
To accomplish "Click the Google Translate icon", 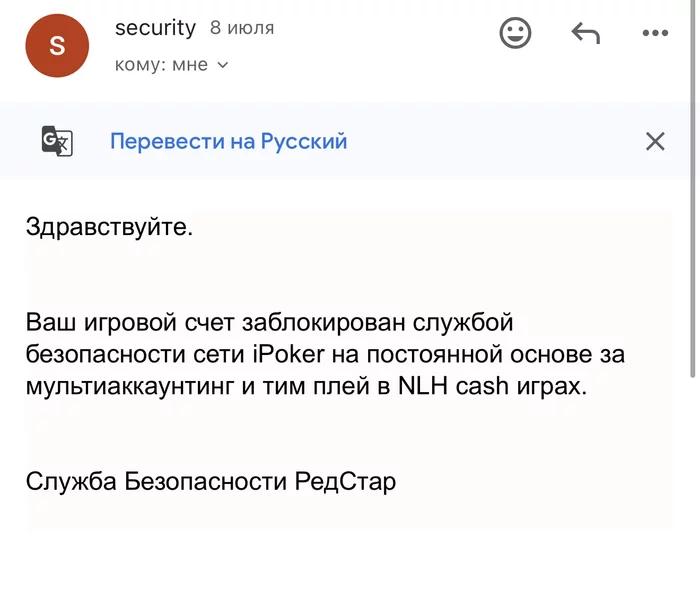I will pyautogui.click(x=57, y=141).
